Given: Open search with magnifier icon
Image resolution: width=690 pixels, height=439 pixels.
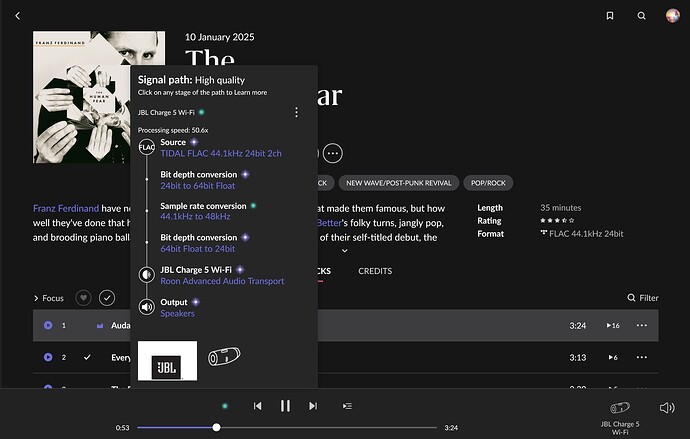Looking at the screenshot, I should point(642,16).
